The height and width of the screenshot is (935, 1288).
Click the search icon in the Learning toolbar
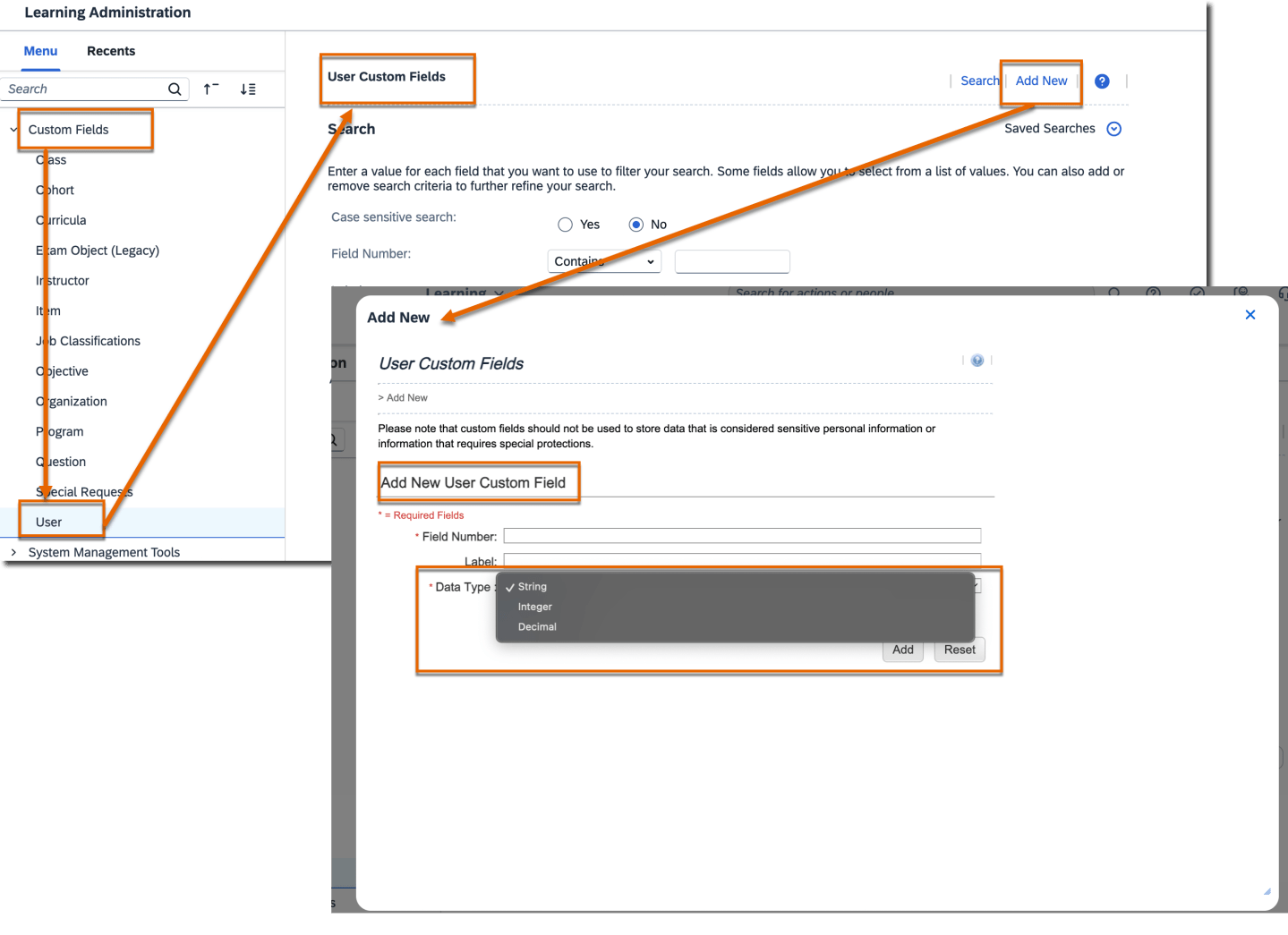1113,293
